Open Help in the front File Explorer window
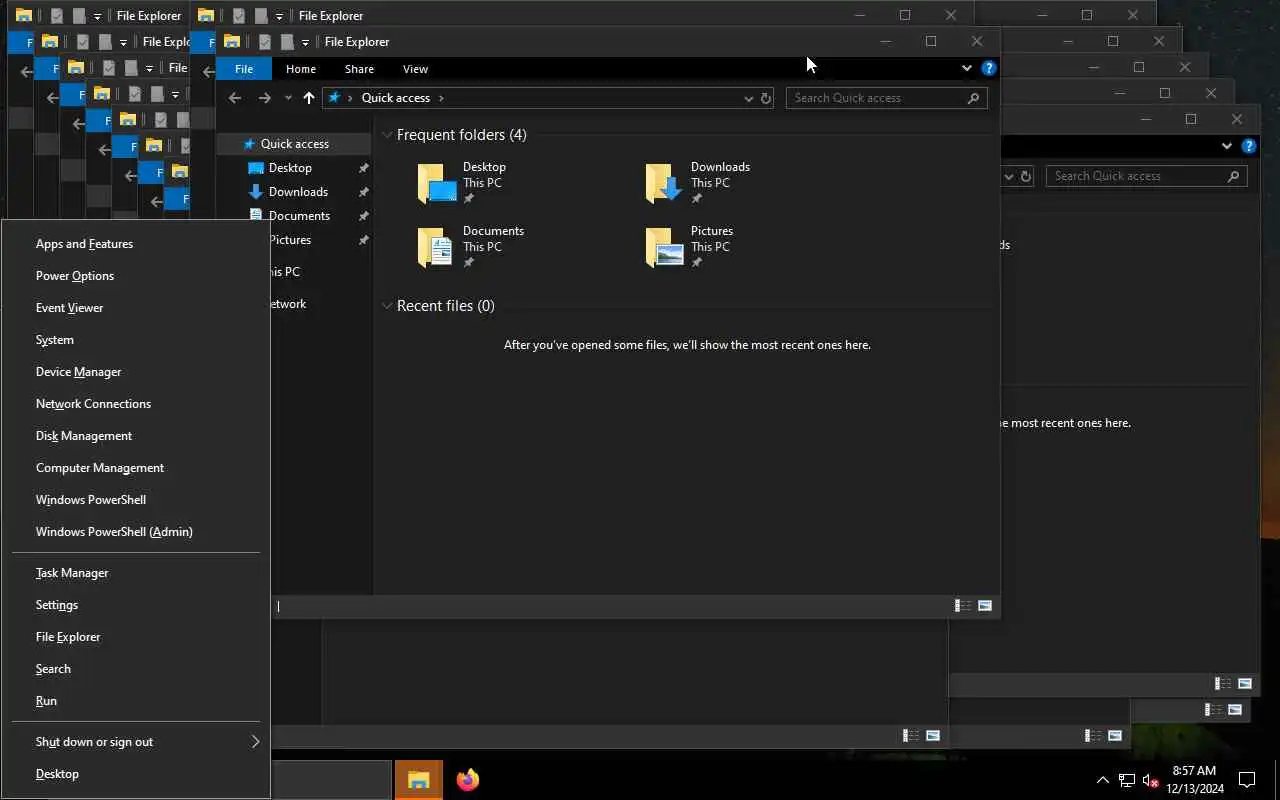Image resolution: width=1280 pixels, height=800 pixels. click(989, 68)
